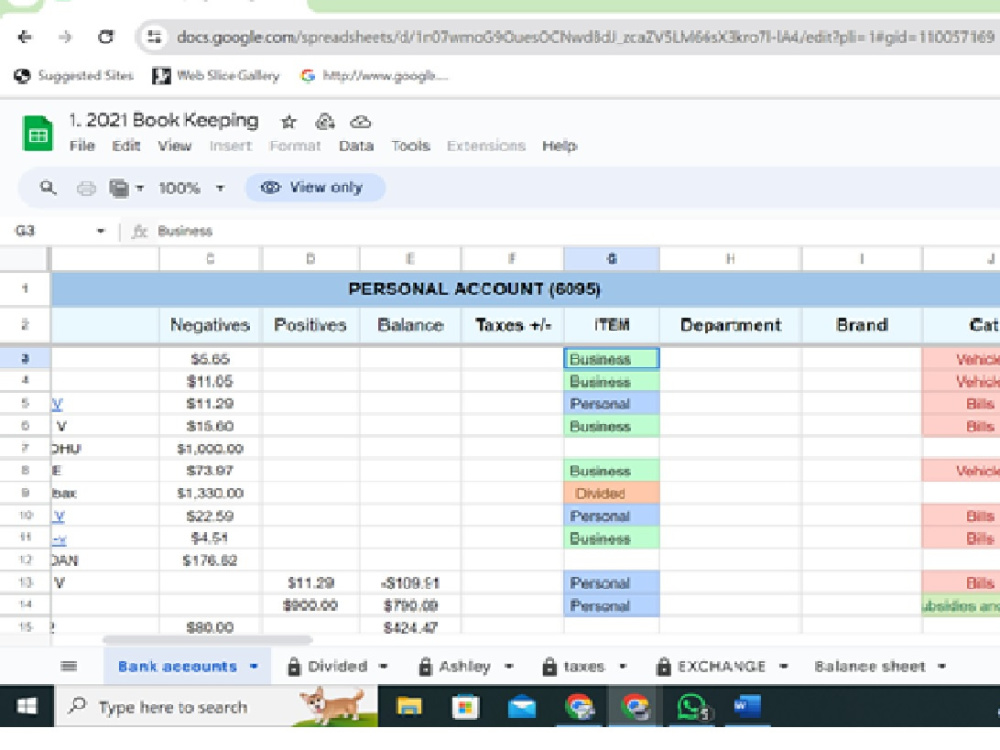
Task: Click the Google Sheets home logo
Action: coord(37,133)
